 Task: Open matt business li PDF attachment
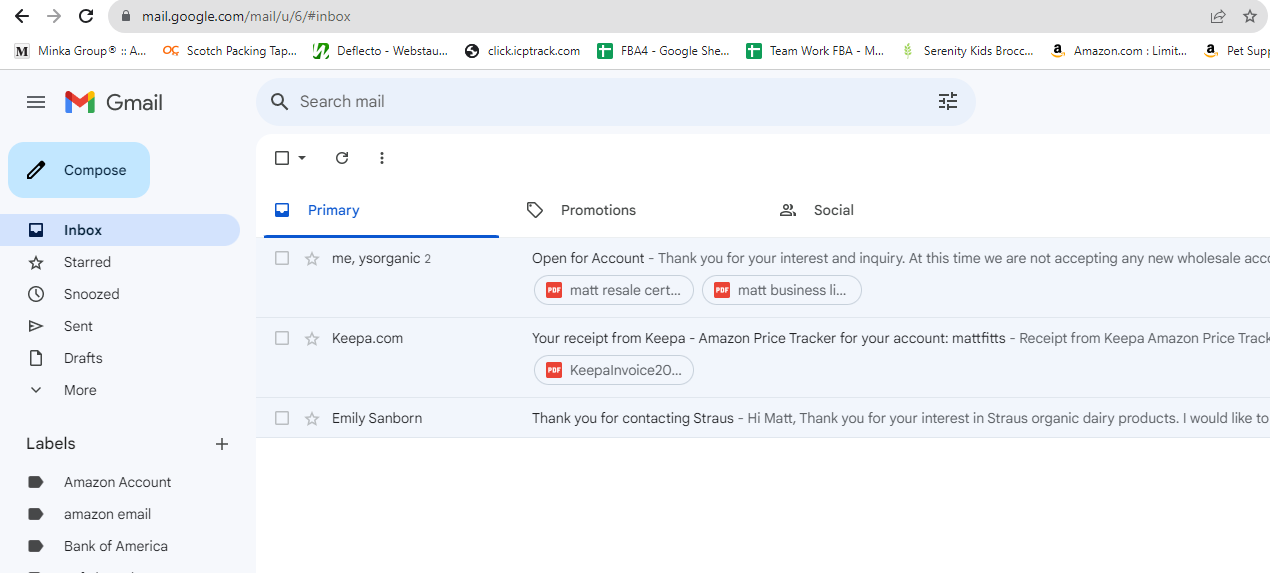click(782, 290)
